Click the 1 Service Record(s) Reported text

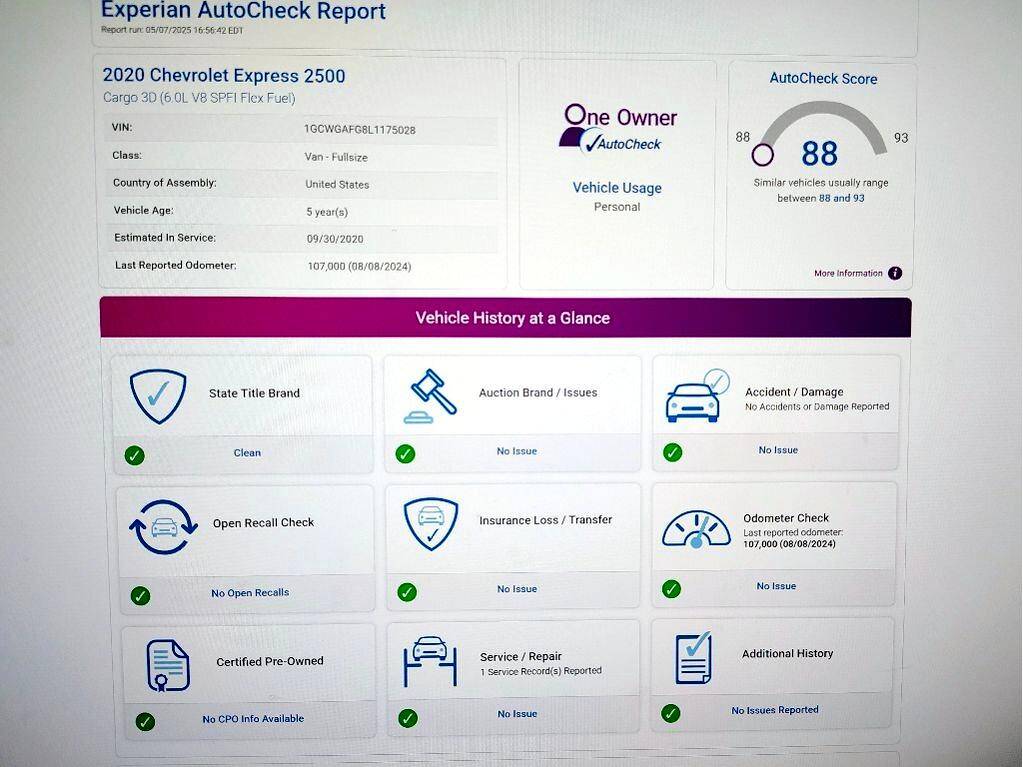541,671
